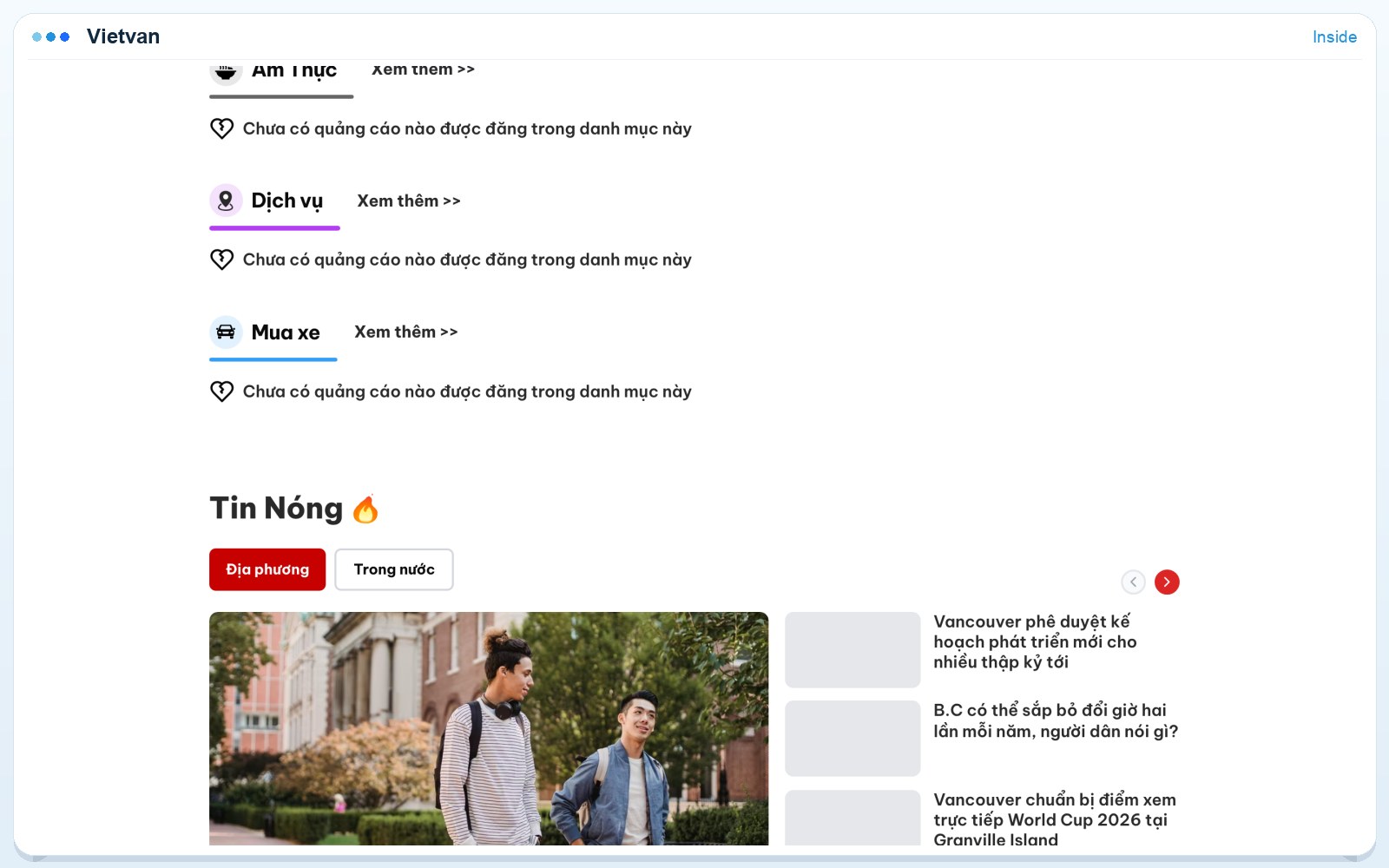The image size is (1389, 868).
Task: Open Xem thêm link for Dịch vụ
Action: coord(409,201)
